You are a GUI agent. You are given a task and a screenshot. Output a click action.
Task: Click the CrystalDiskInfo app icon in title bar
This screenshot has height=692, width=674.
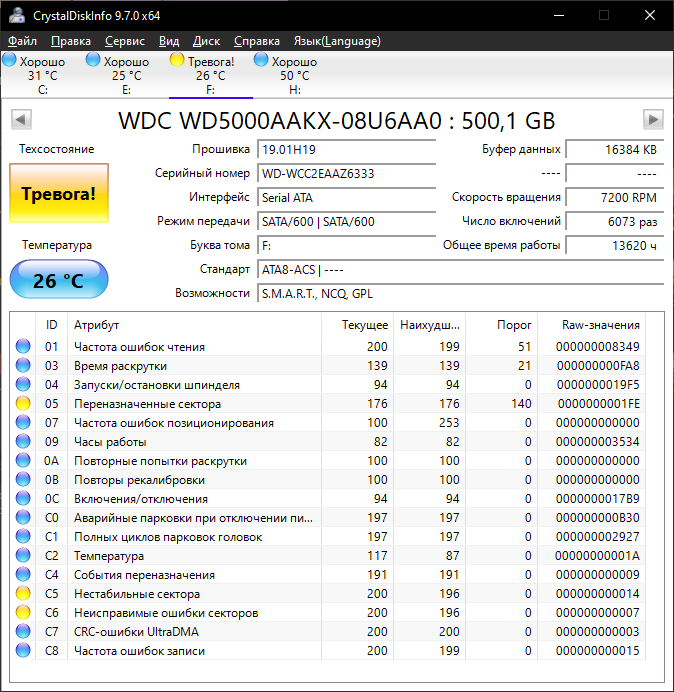(14, 16)
